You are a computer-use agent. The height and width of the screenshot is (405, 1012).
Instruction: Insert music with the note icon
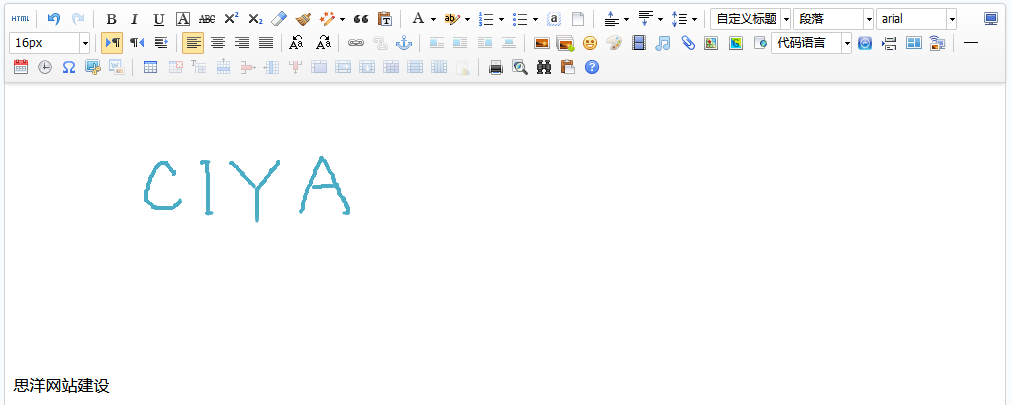pyautogui.click(x=662, y=43)
